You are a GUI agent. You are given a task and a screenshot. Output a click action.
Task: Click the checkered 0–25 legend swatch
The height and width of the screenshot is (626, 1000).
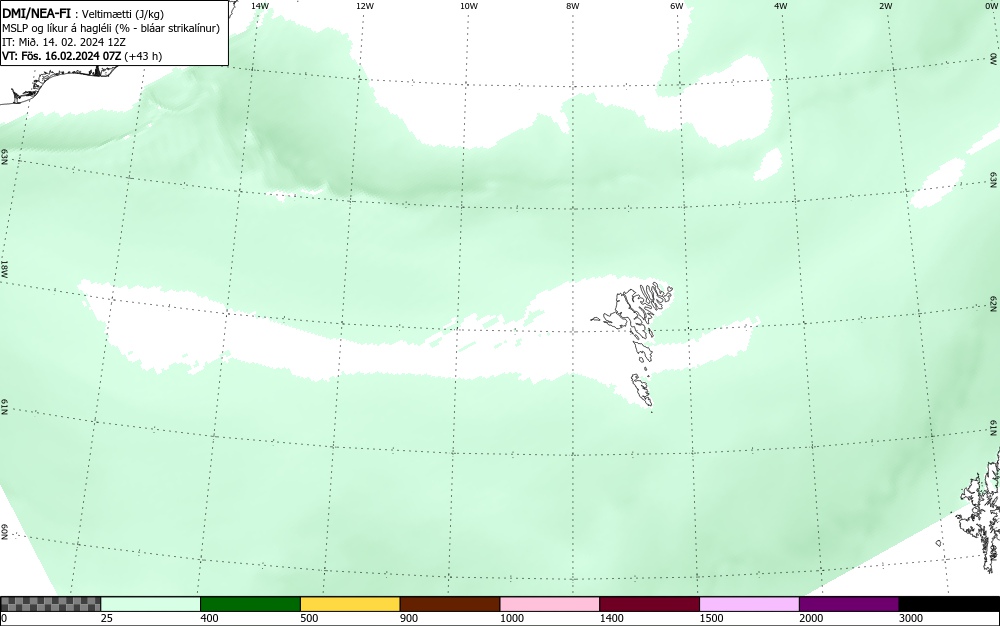50,604
